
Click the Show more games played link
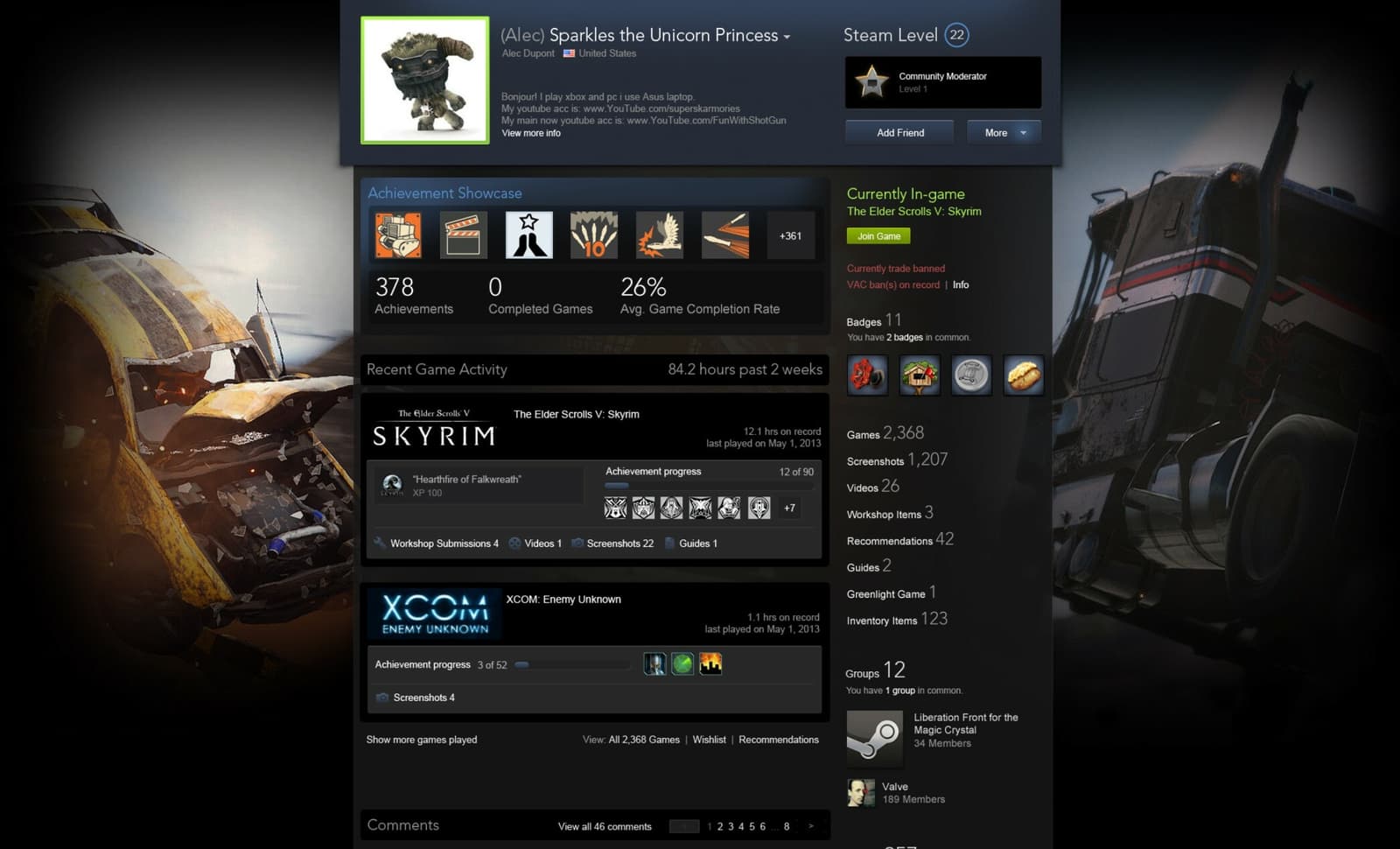tap(422, 740)
